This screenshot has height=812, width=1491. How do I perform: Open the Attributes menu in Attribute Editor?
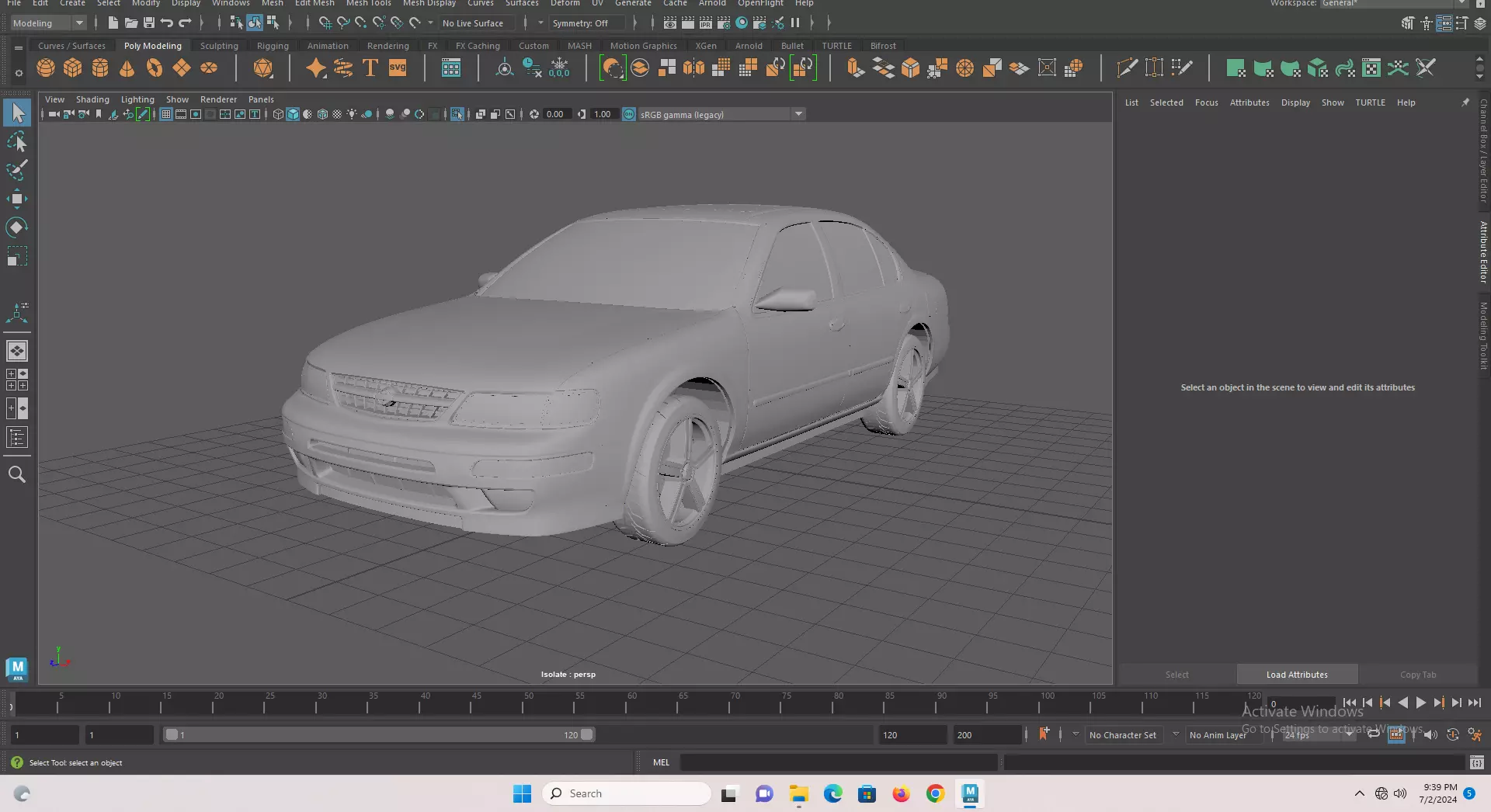click(1249, 102)
